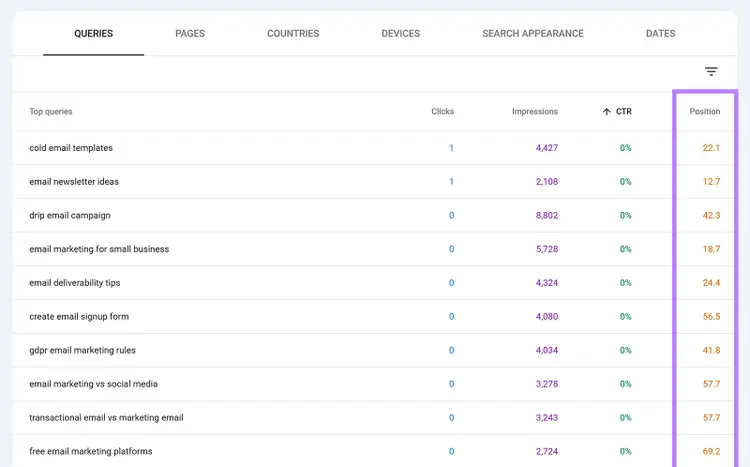Select the Devices tab
The height and width of the screenshot is (467, 750).
(x=400, y=33)
